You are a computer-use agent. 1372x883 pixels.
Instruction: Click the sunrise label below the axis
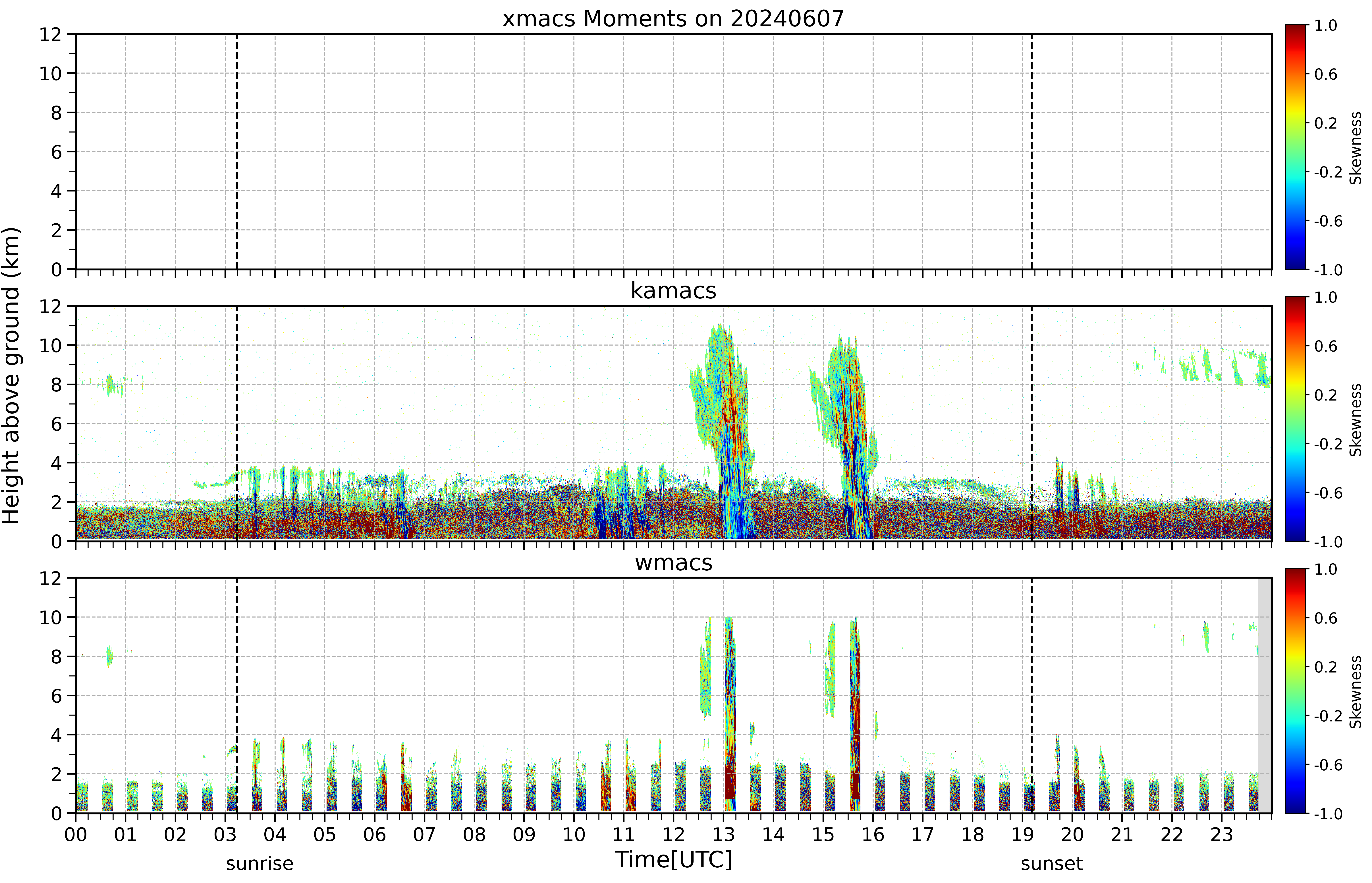[x=260, y=863]
